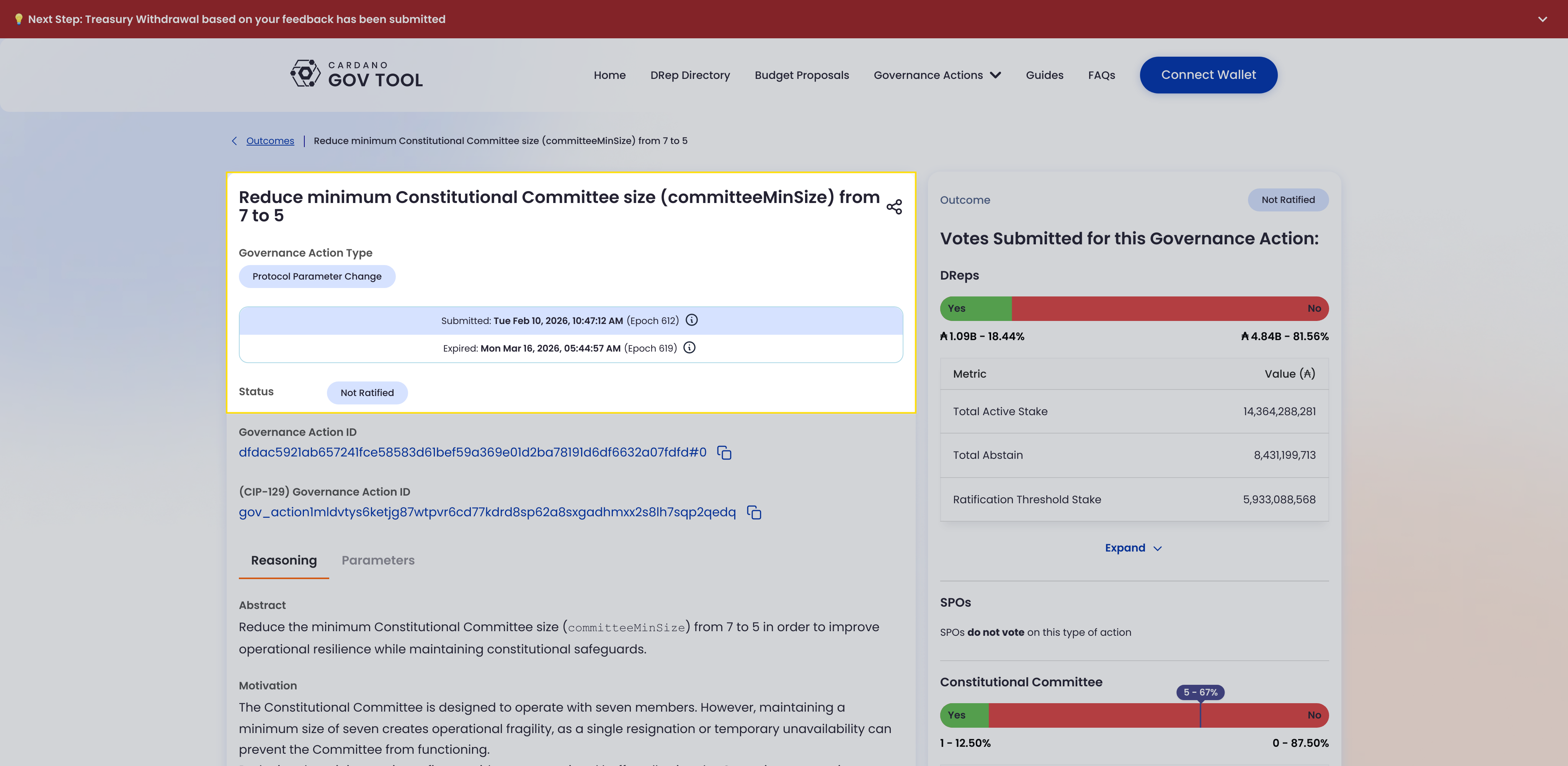Click the Connect Wallet button
1568x766 pixels.
coord(1208,75)
